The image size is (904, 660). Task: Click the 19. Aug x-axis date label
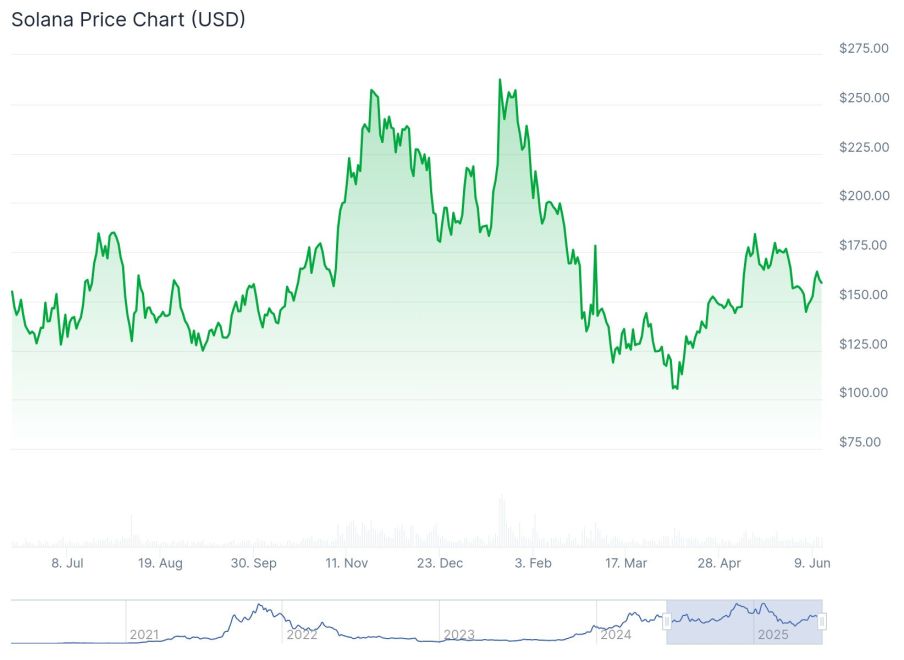click(160, 564)
